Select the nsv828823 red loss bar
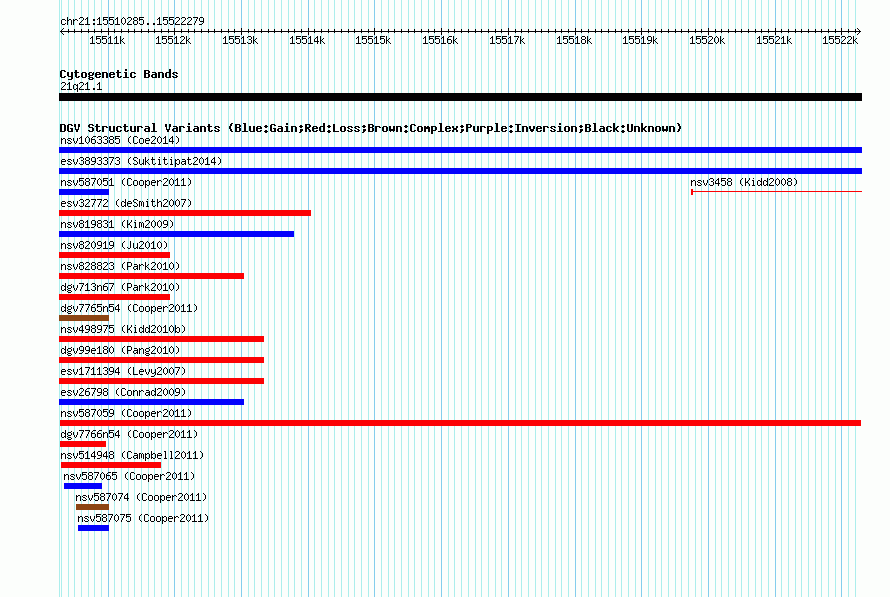 152,276
